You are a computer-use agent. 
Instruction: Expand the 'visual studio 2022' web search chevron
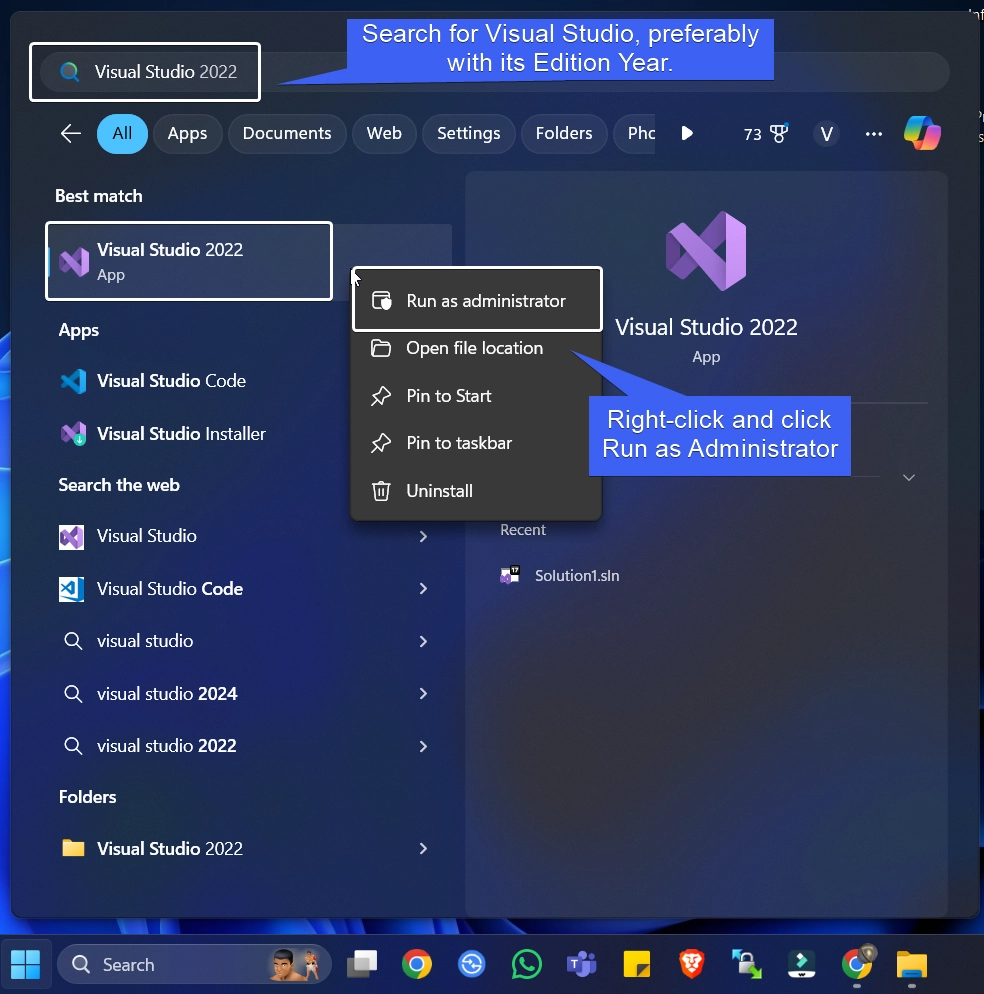point(423,746)
